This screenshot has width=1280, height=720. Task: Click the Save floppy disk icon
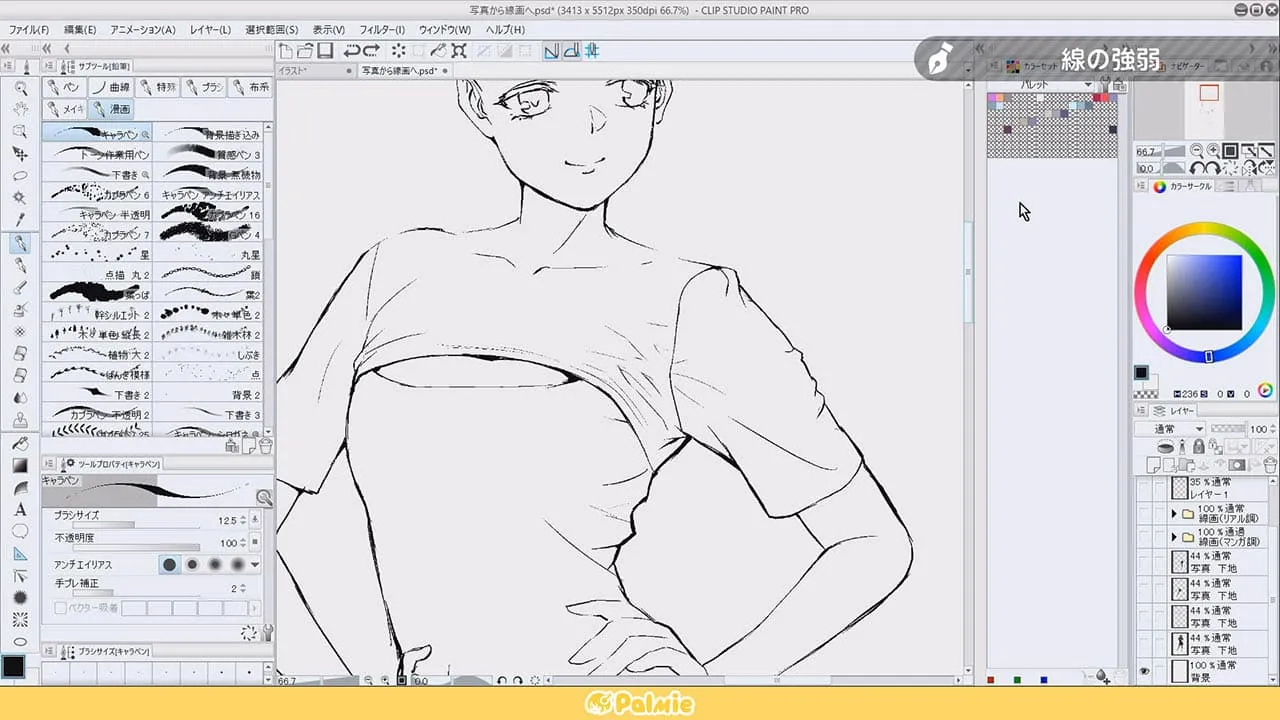[x=324, y=51]
